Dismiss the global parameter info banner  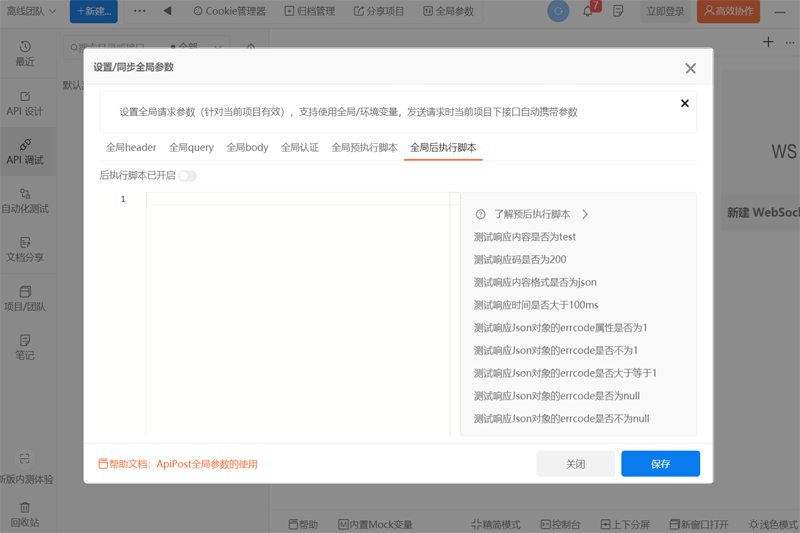tap(685, 103)
